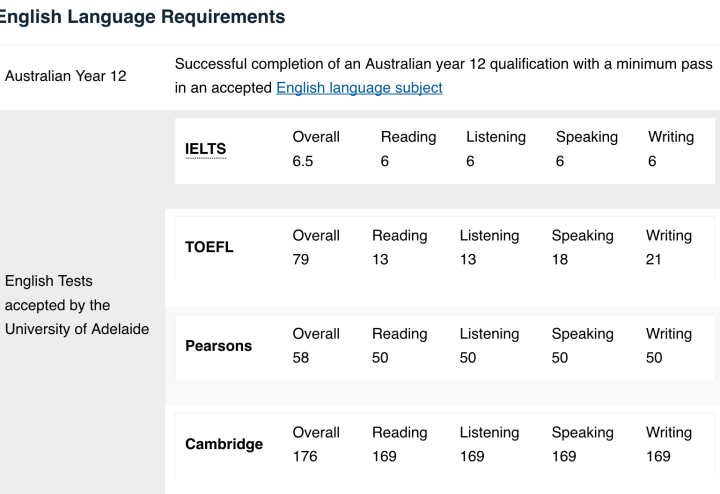Image resolution: width=720 pixels, height=494 pixels.
Task: Select Pearsons Overall score 58
Action: (x=301, y=358)
